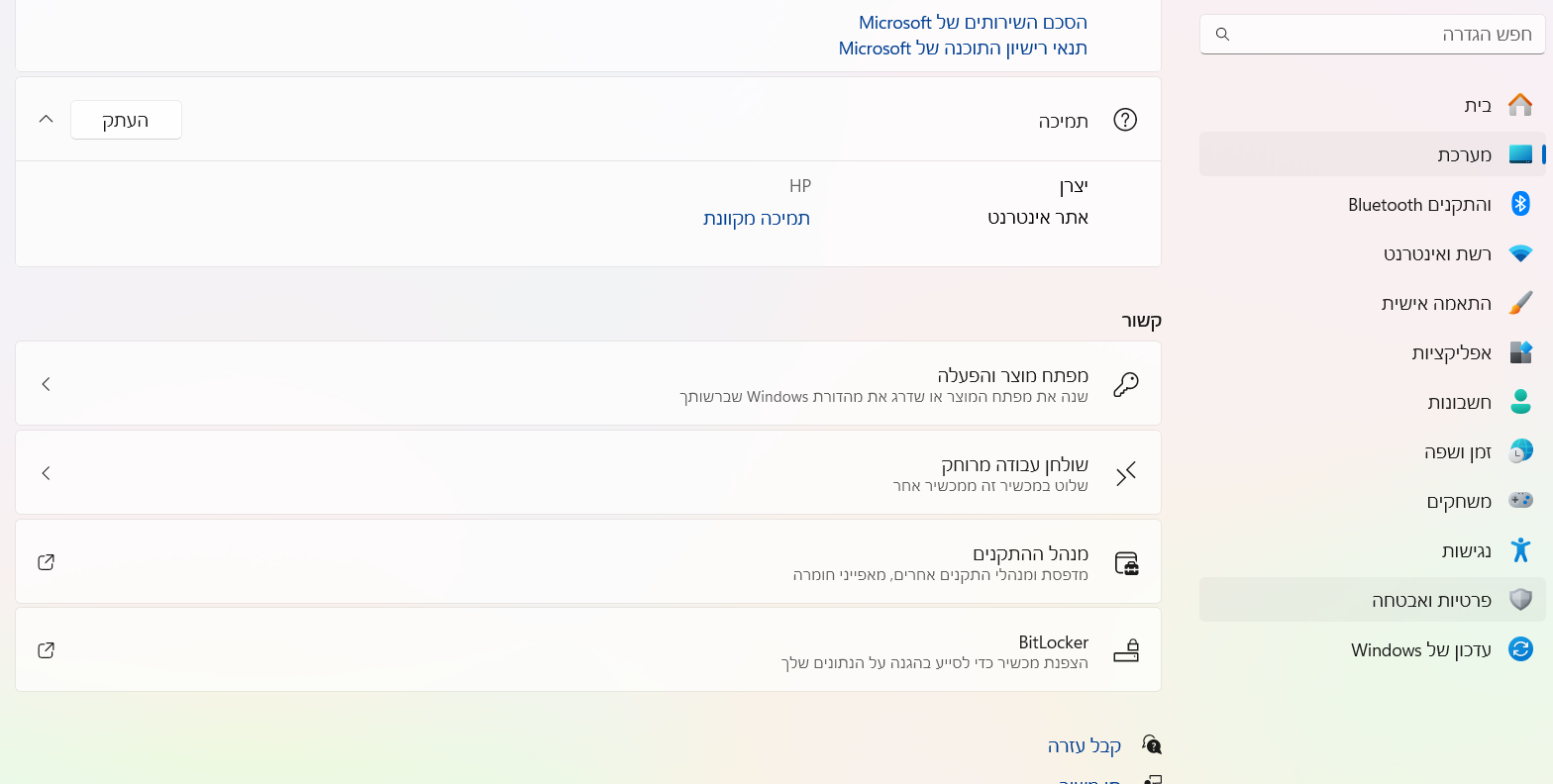
Task: Click the Time & Language globe icon
Action: point(1520,451)
